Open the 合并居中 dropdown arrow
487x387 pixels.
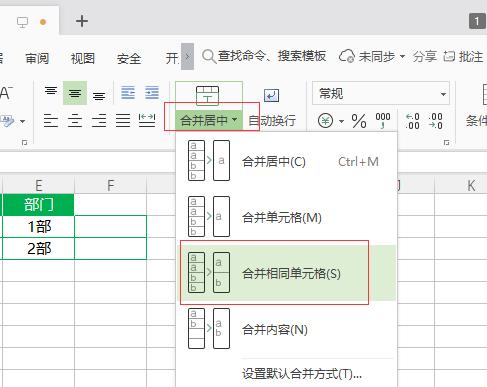coord(235,120)
